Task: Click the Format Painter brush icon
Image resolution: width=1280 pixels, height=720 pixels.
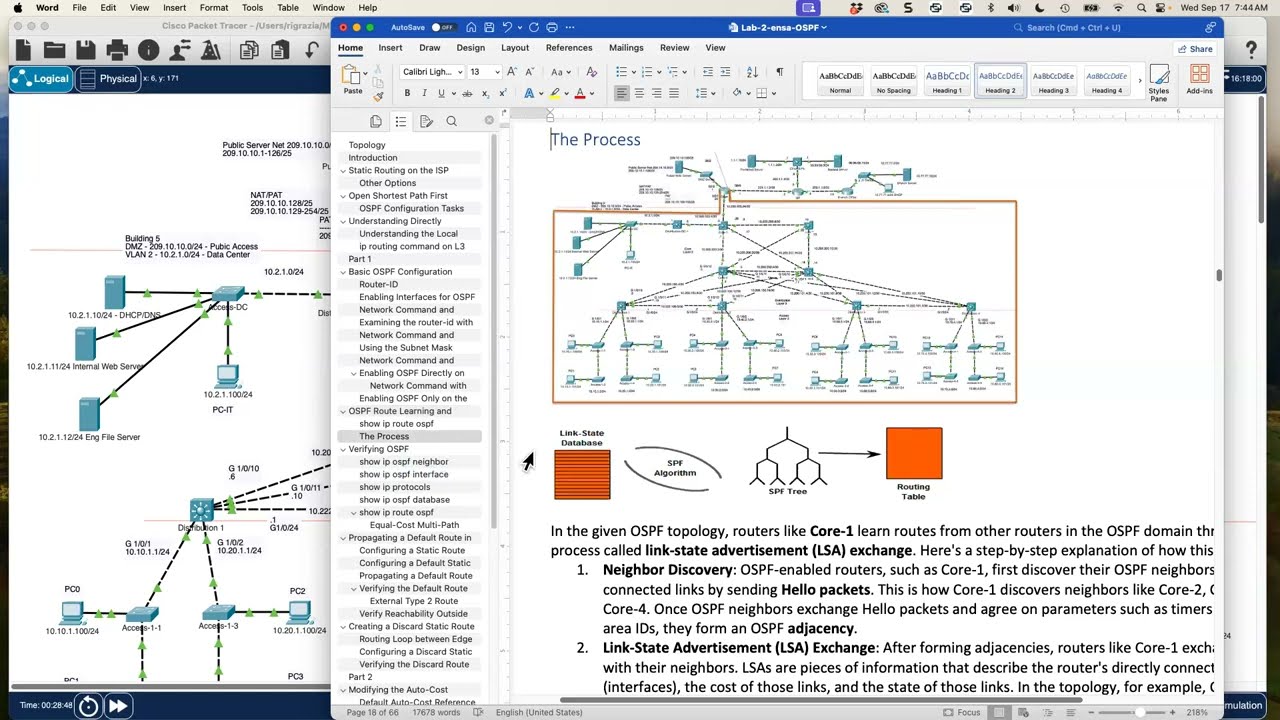Action: (378, 96)
